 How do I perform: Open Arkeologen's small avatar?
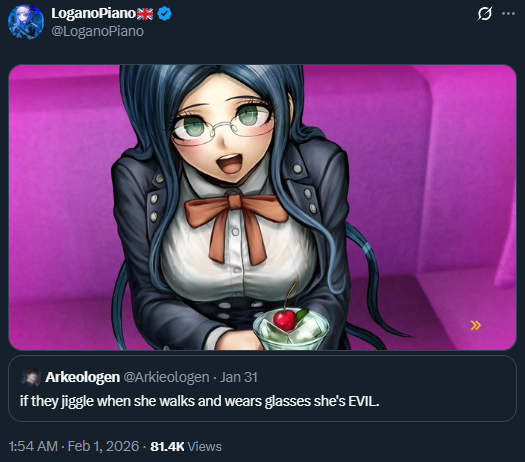31,377
